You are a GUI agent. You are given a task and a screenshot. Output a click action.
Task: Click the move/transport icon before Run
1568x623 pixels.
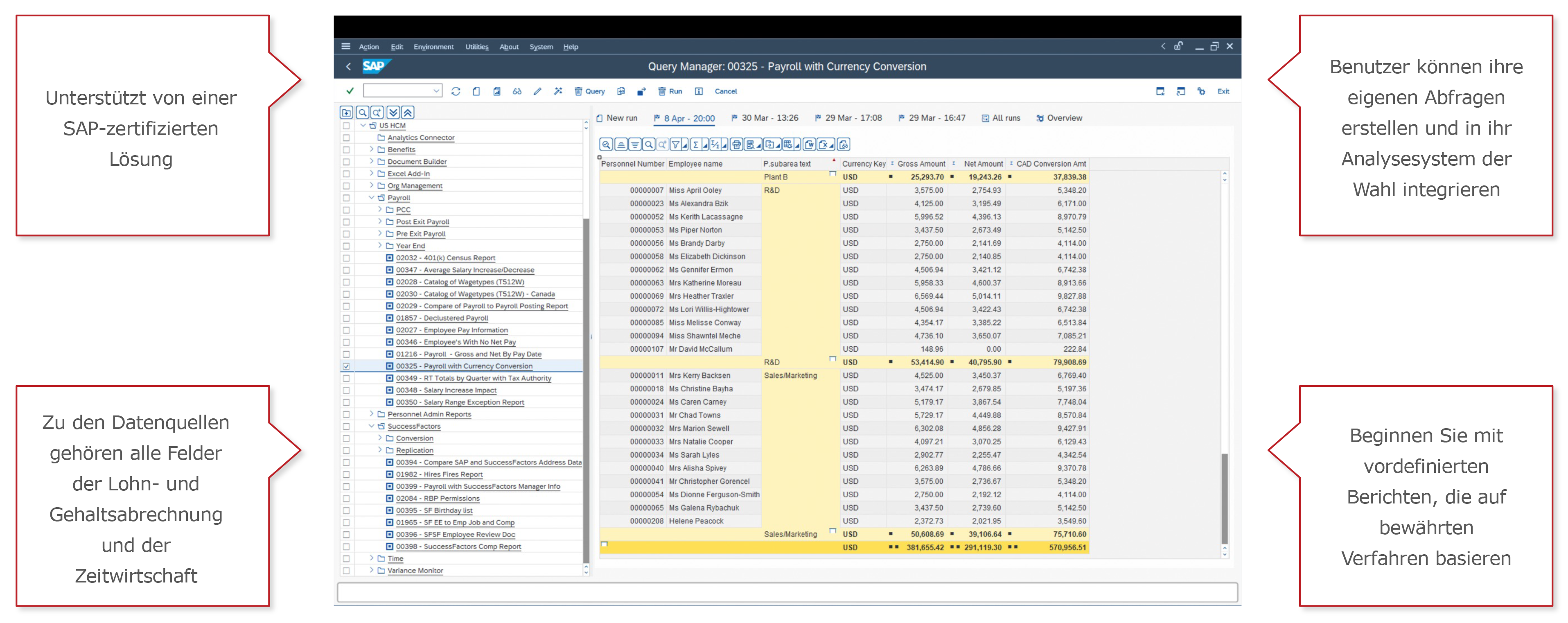point(641,91)
